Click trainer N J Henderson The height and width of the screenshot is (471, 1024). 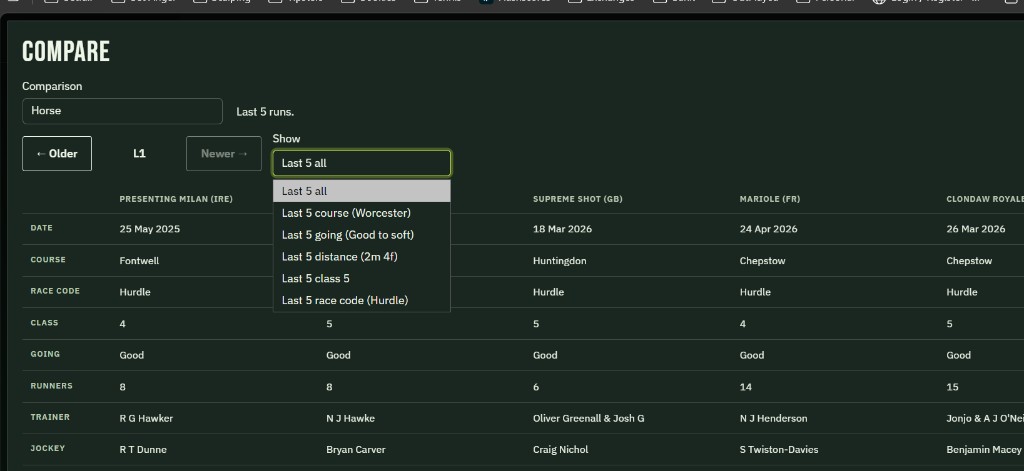tap(773, 418)
